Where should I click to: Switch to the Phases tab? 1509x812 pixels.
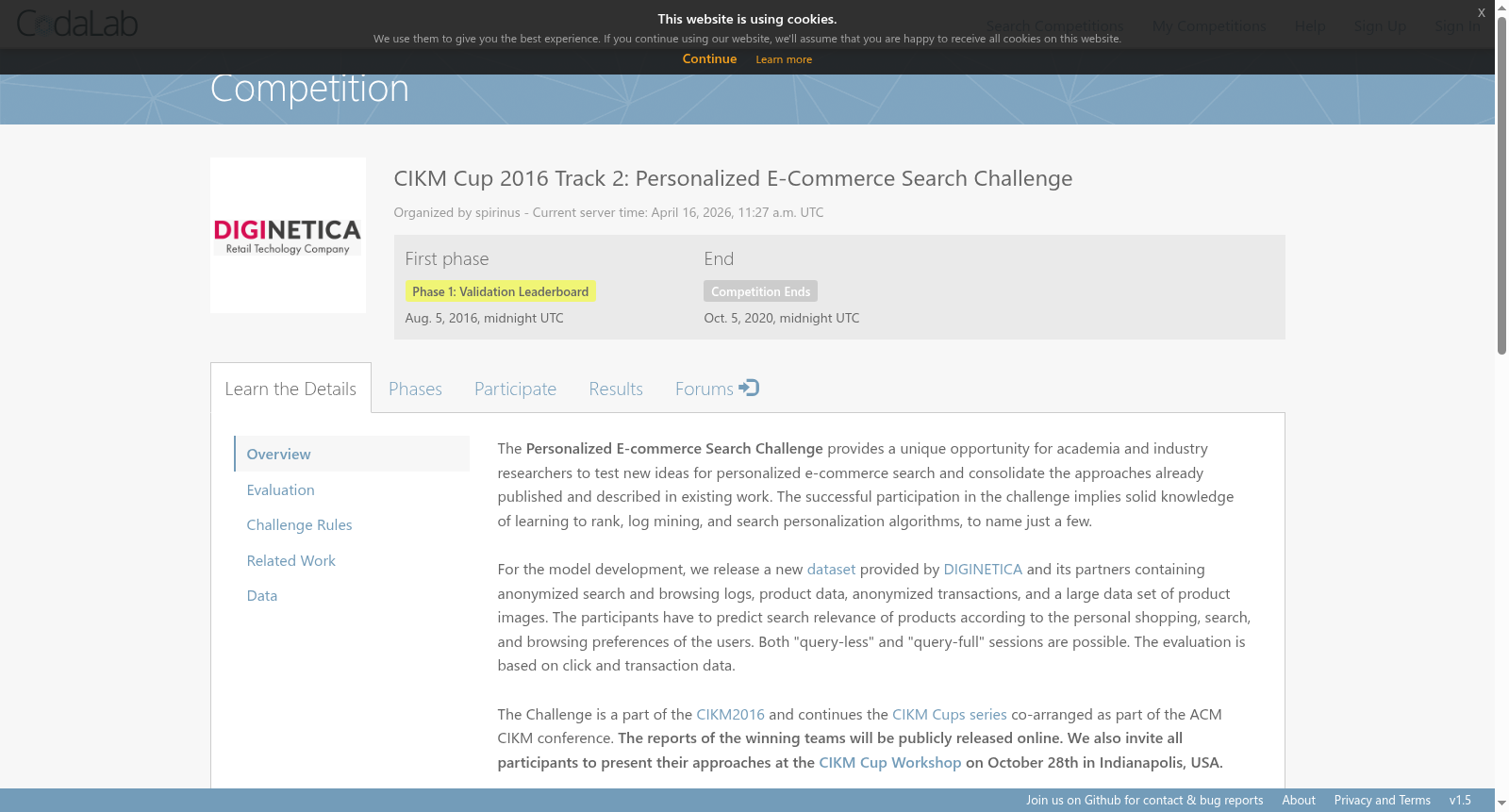coord(415,389)
